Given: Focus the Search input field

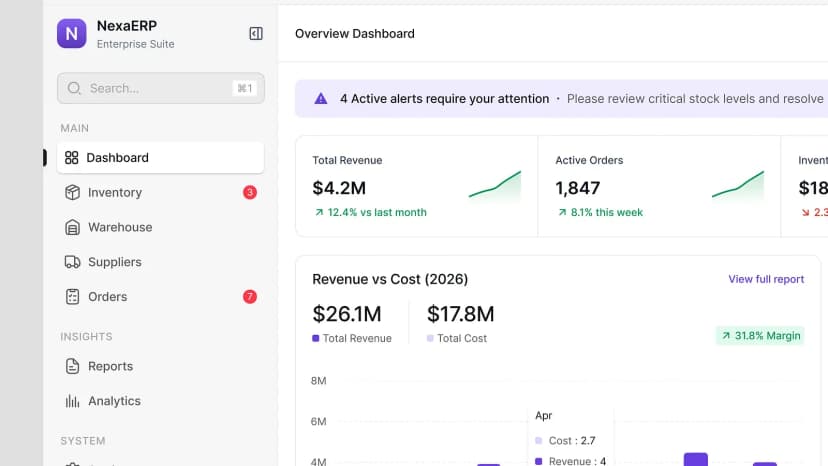Looking at the screenshot, I should pos(161,88).
